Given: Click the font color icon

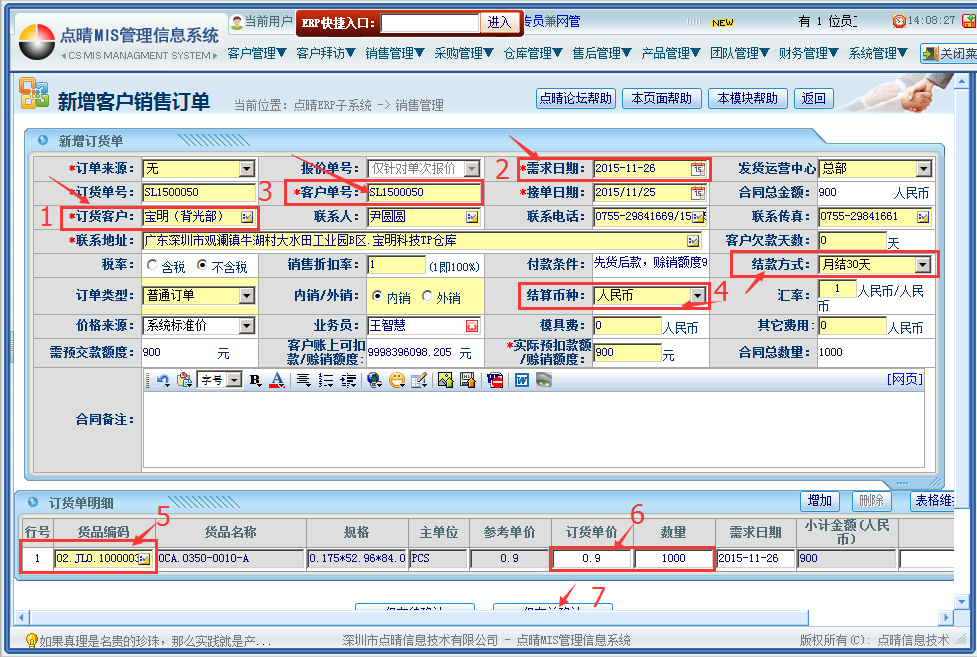Looking at the screenshot, I should pyautogui.click(x=277, y=380).
